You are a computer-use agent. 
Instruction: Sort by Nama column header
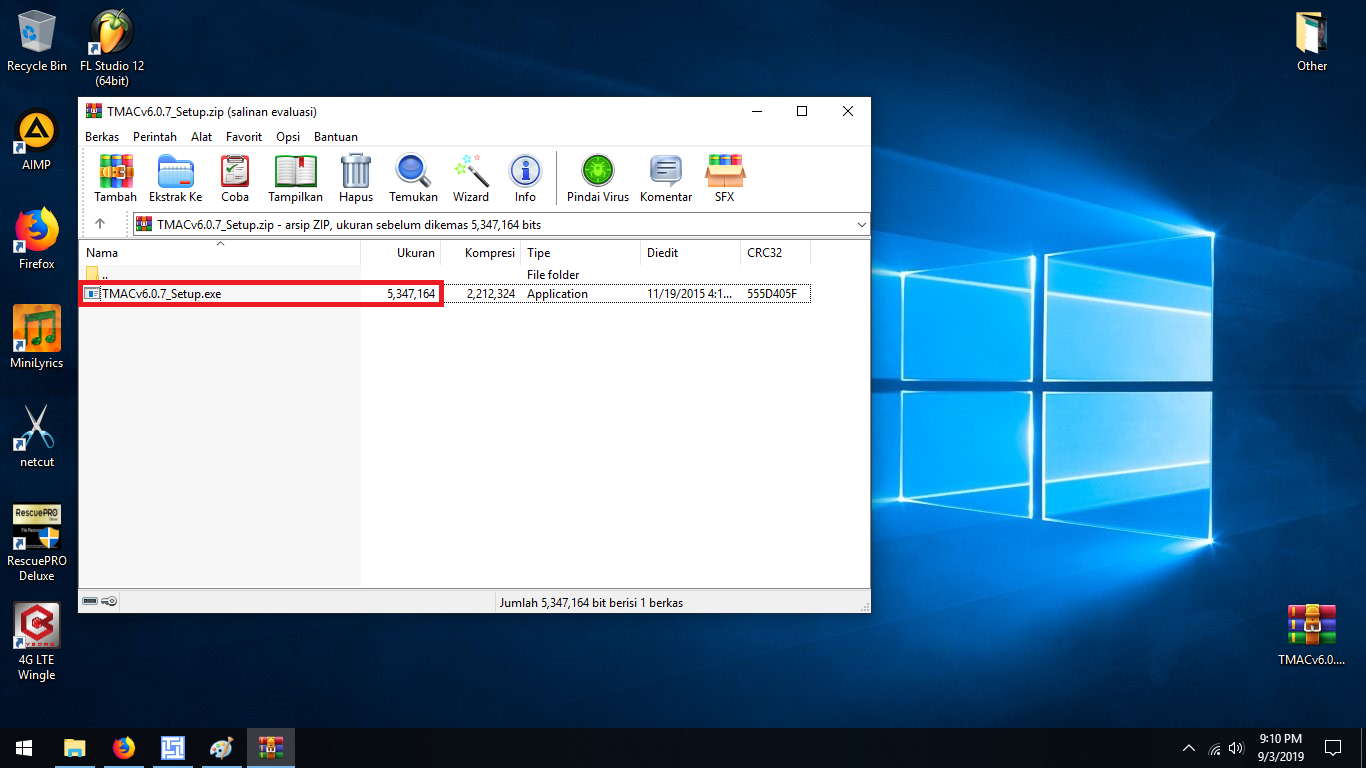coord(220,253)
